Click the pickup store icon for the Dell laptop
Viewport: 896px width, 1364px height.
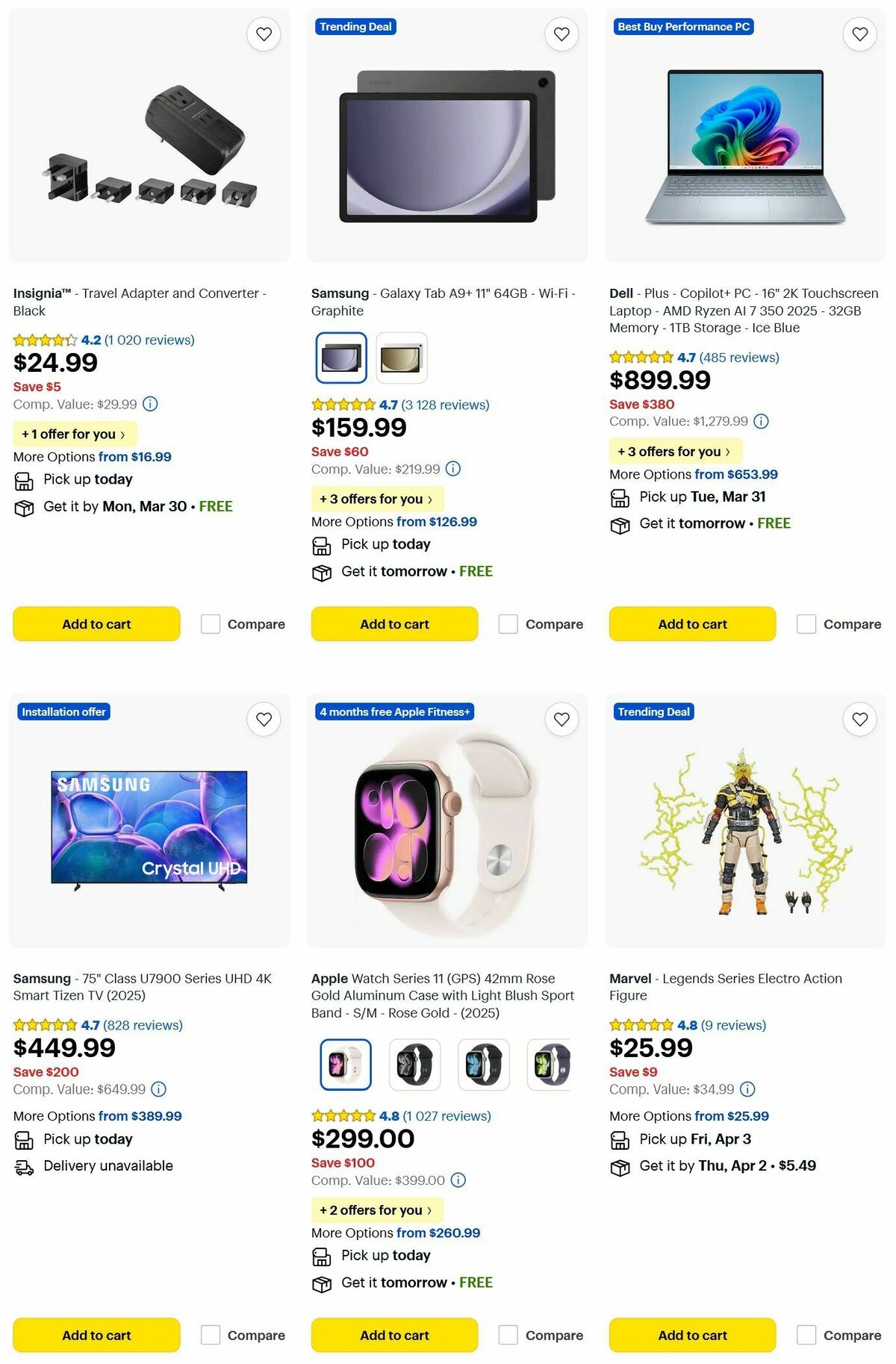coord(620,496)
